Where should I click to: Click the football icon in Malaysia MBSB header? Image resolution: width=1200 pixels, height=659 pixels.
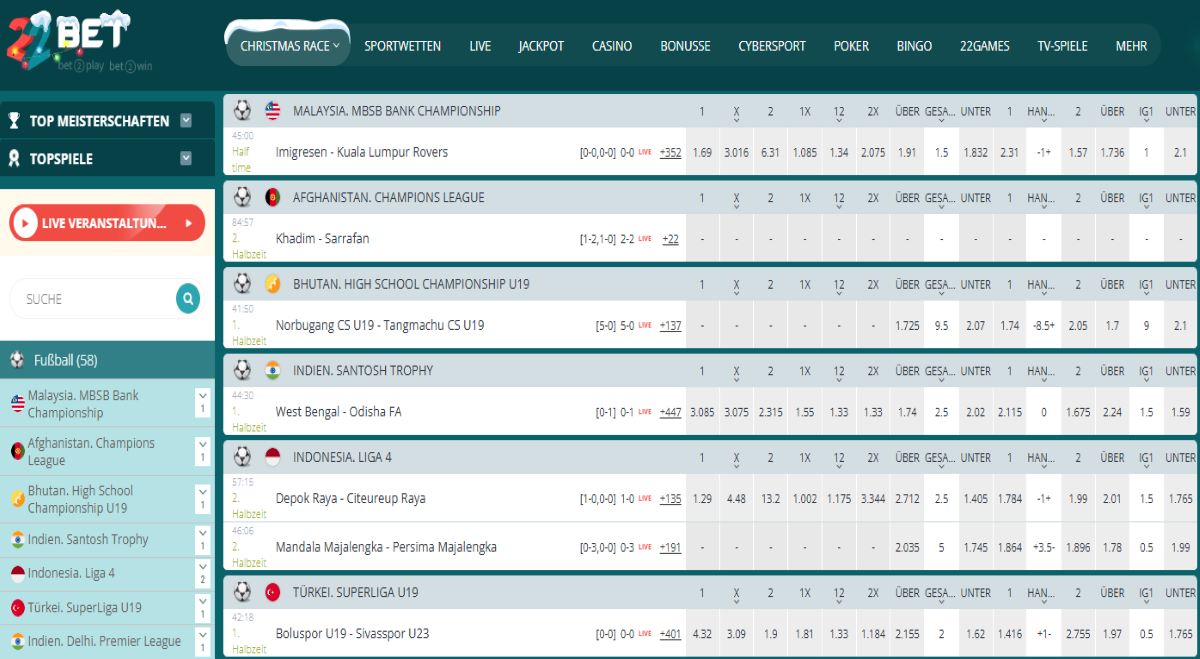(242, 110)
